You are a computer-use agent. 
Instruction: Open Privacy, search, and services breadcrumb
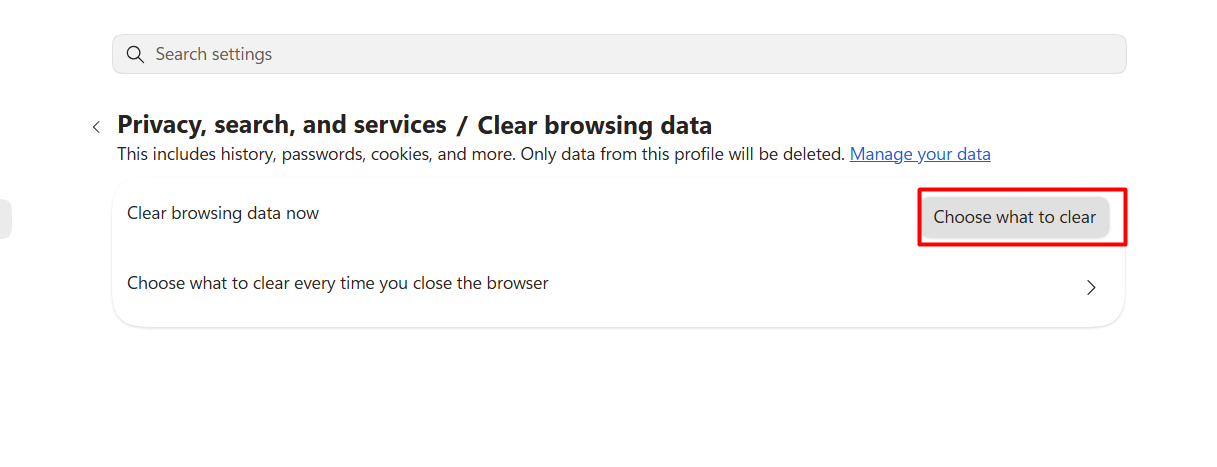pos(282,125)
